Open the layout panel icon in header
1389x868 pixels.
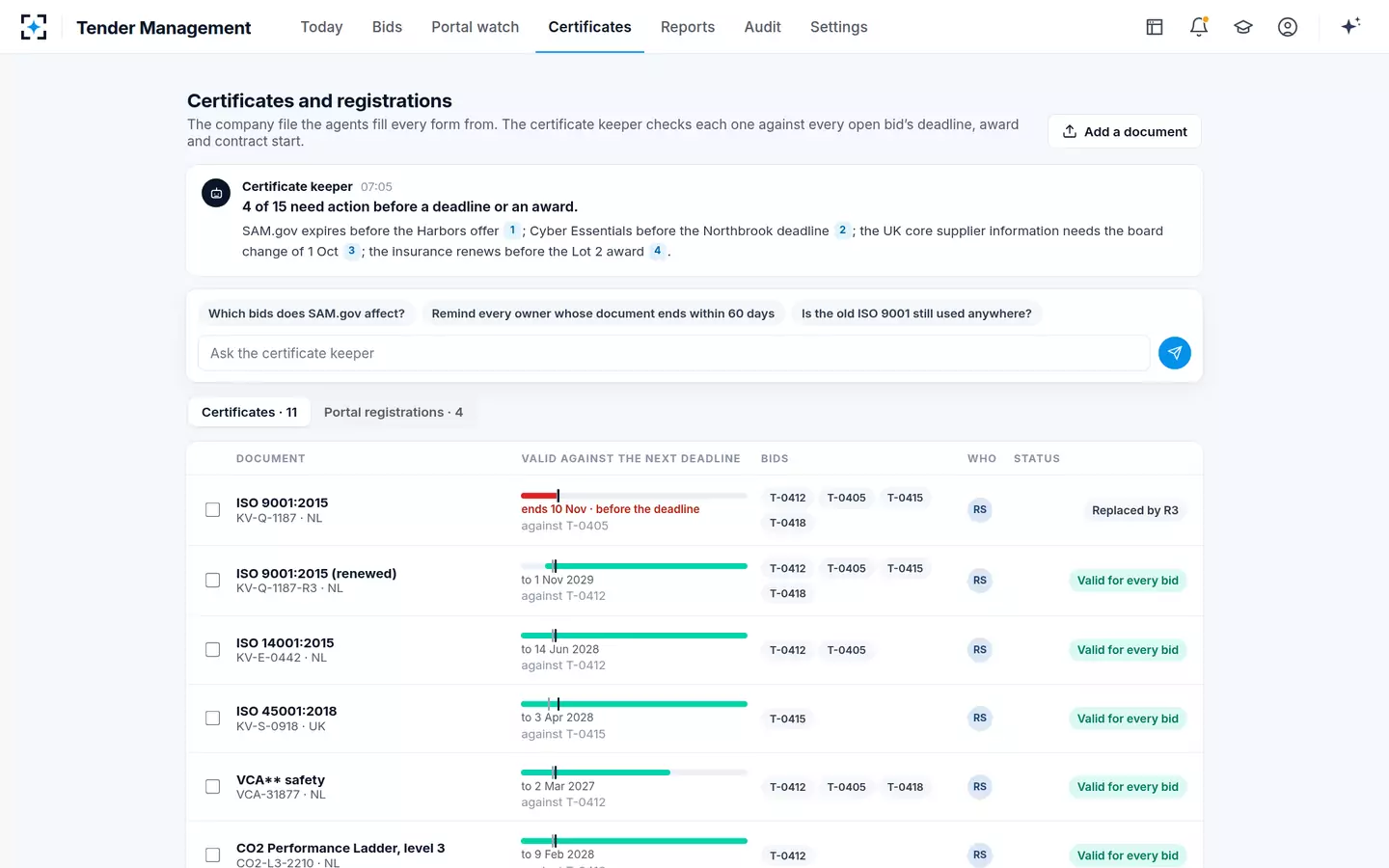[x=1155, y=27]
